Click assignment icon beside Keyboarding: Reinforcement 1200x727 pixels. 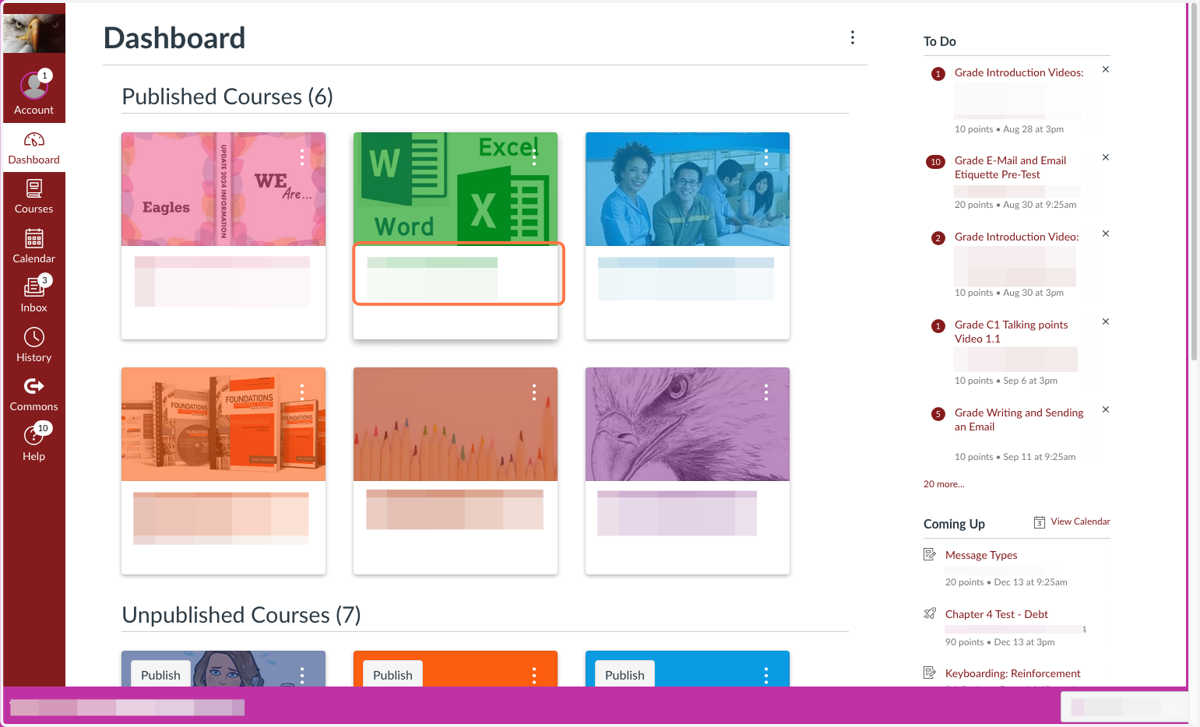pos(930,673)
